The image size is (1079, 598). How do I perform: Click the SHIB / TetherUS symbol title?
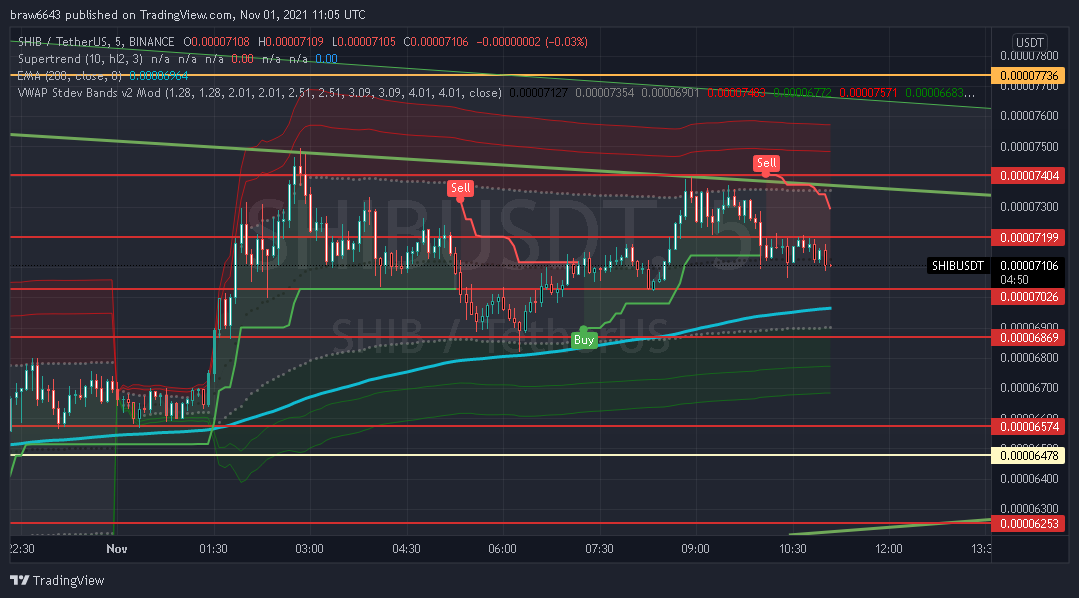[x=96, y=42]
